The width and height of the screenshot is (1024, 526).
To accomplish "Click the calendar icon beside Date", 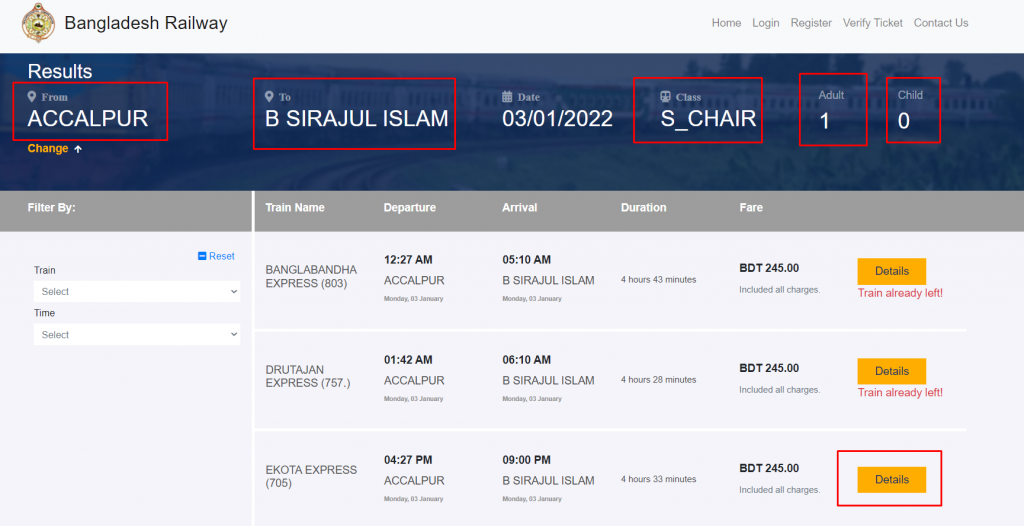I will [x=507, y=97].
